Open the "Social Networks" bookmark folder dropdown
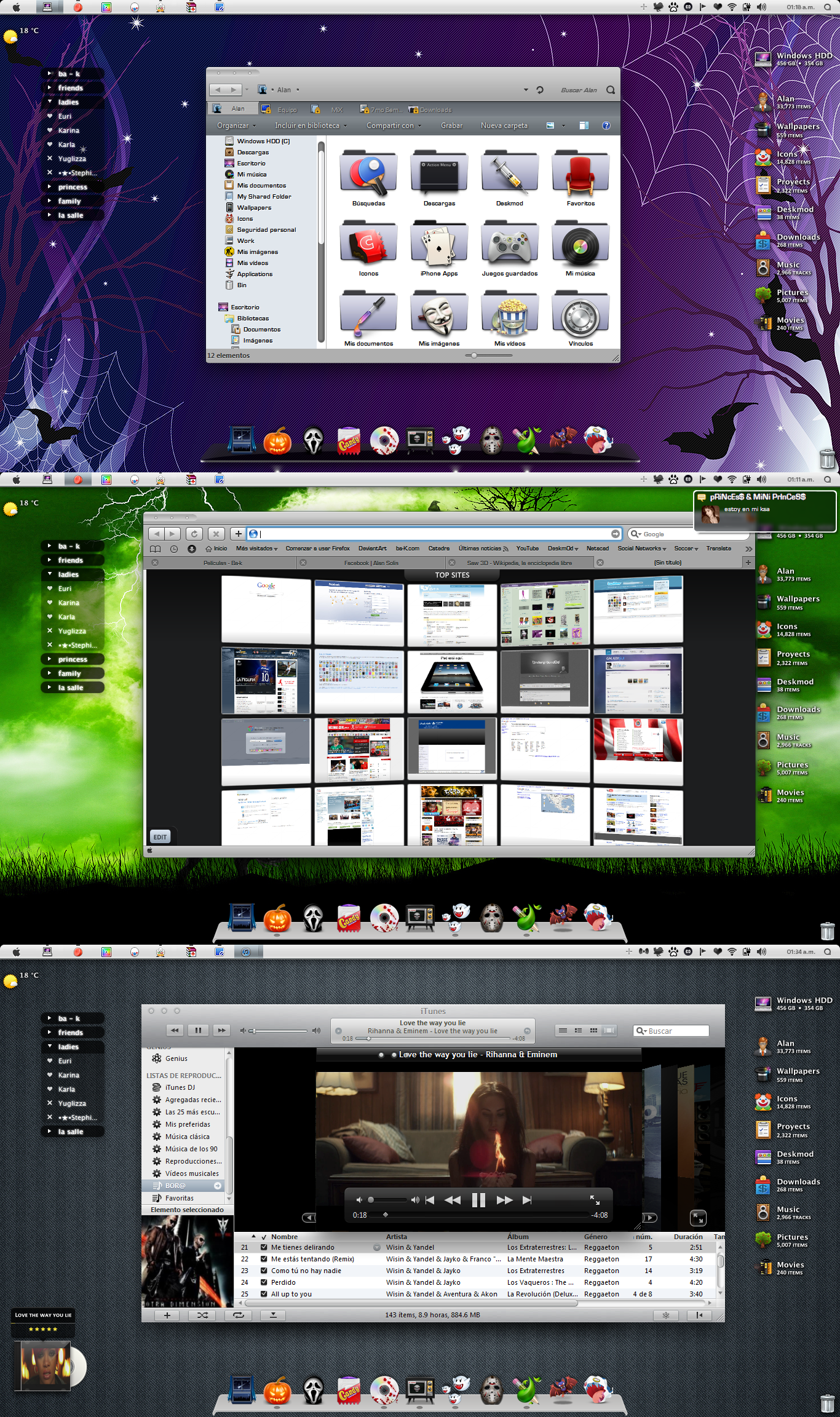840x1417 pixels. (x=641, y=549)
